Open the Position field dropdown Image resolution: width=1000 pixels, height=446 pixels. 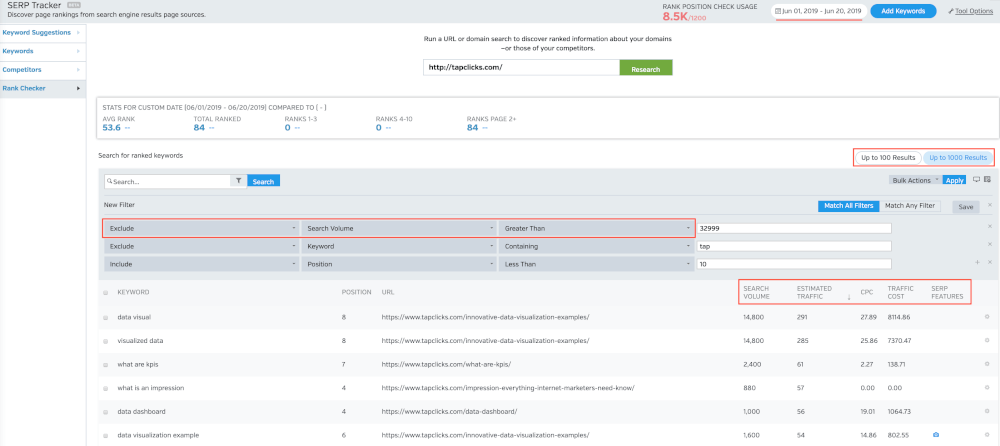(x=399, y=264)
